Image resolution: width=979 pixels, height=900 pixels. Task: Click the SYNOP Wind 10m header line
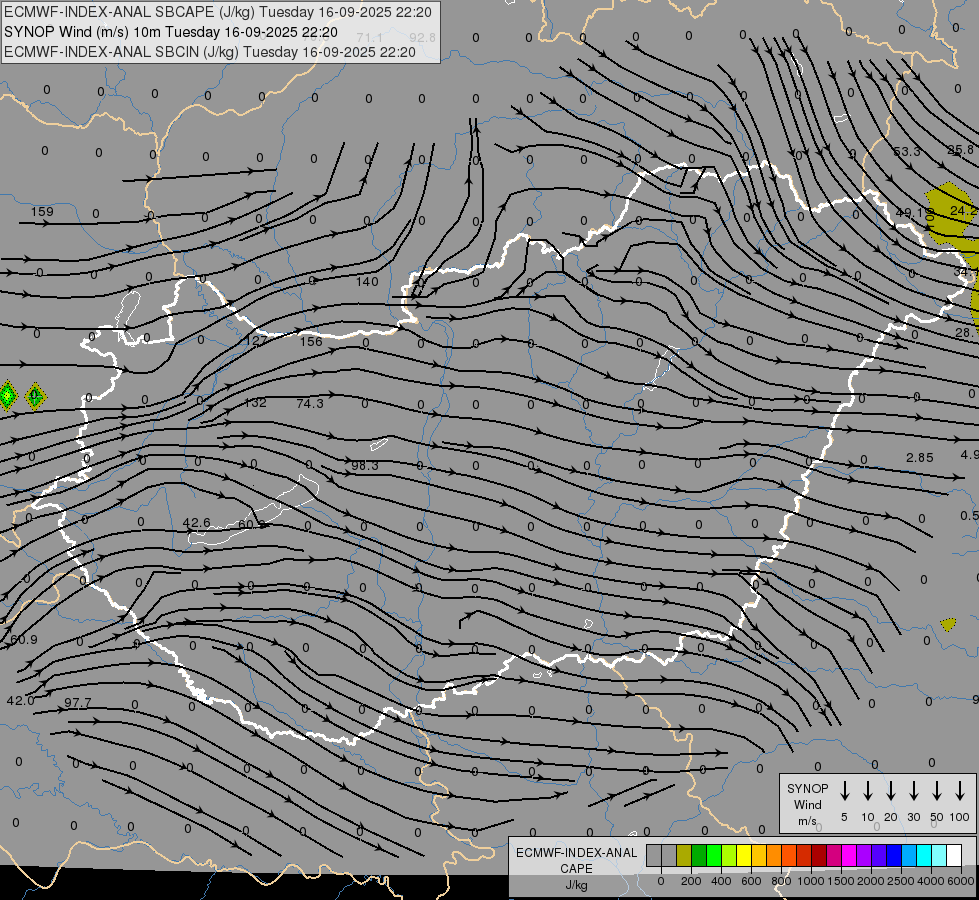[170, 32]
